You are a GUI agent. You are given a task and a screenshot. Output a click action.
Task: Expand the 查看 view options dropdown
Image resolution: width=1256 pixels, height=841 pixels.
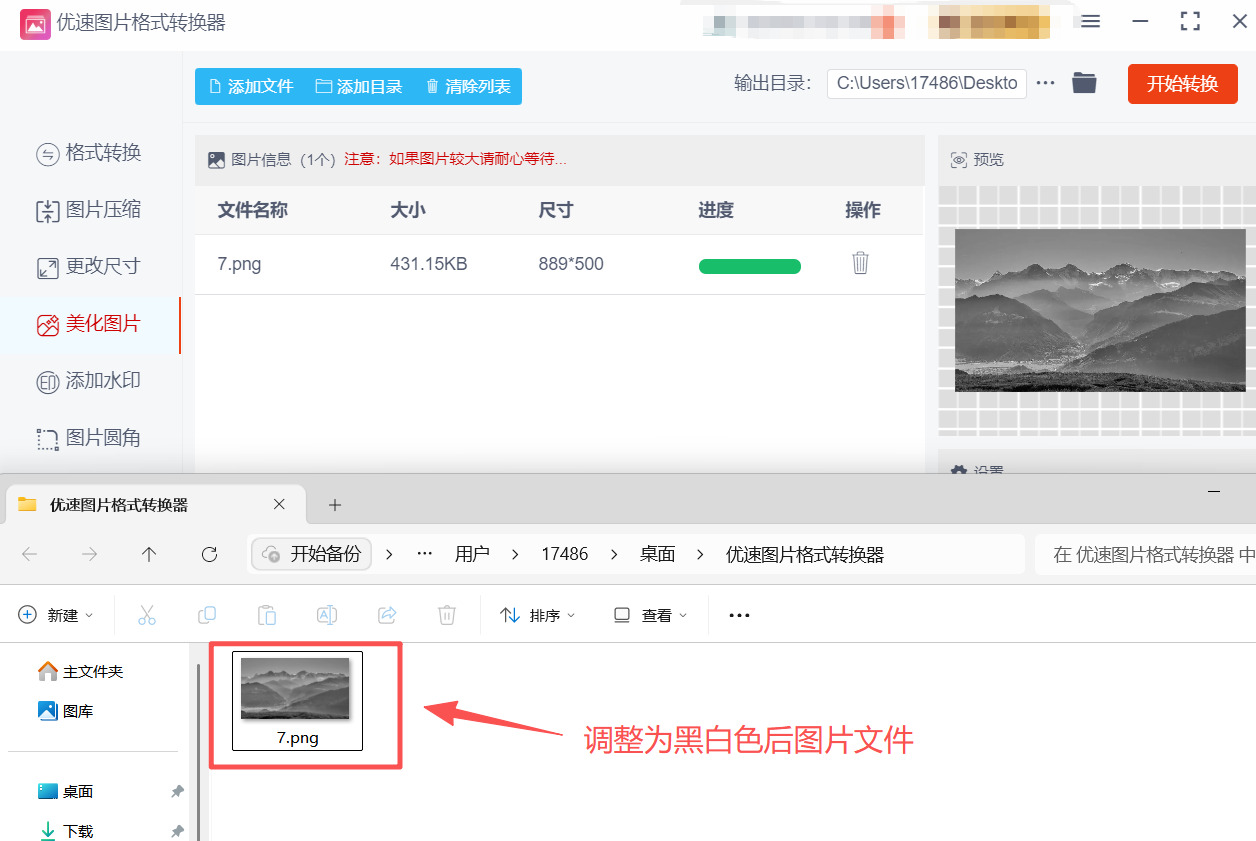649,615
